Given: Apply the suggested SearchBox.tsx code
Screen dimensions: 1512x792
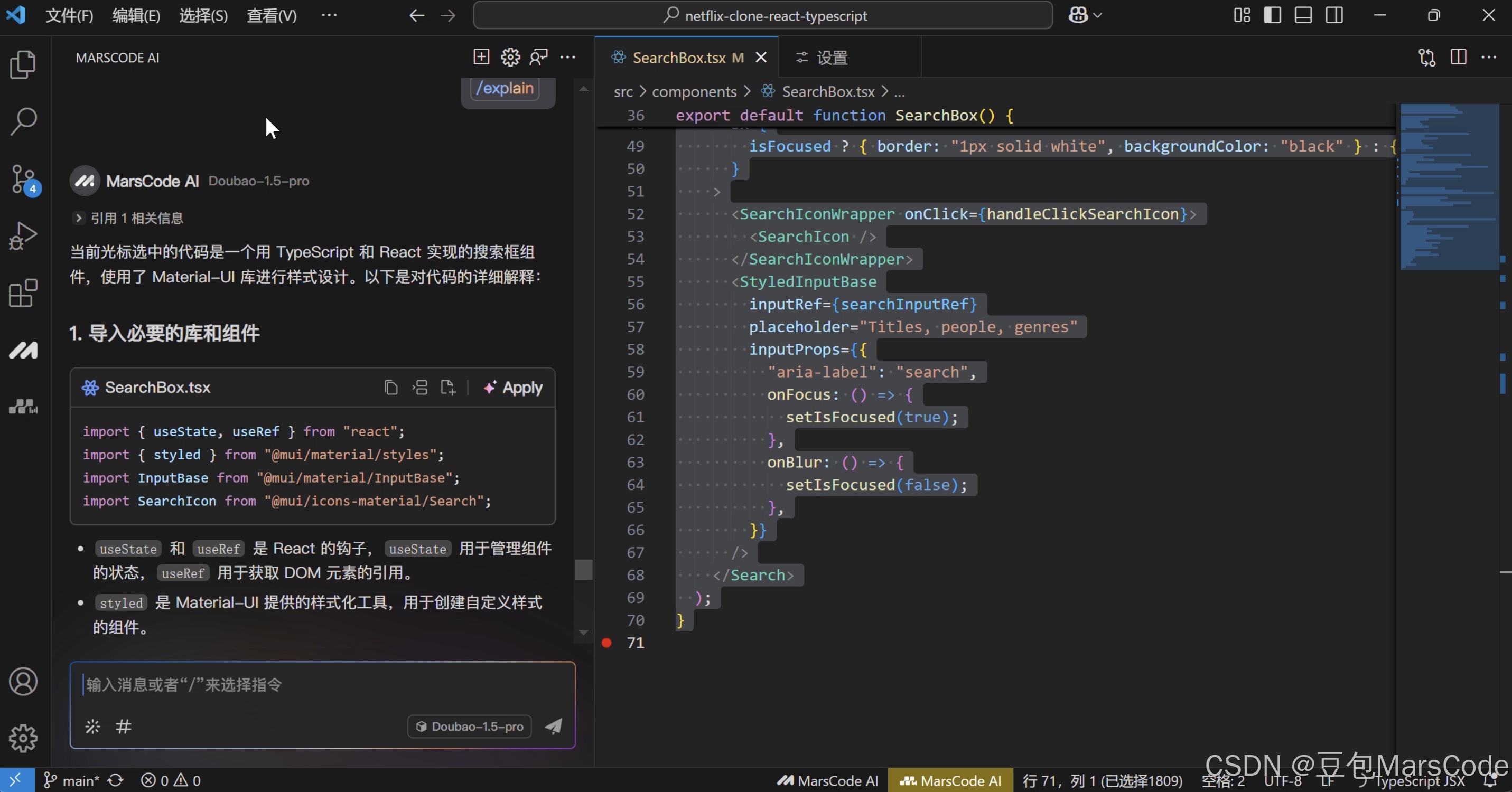Looking at the screenshot, I should (x=513, y=388).
